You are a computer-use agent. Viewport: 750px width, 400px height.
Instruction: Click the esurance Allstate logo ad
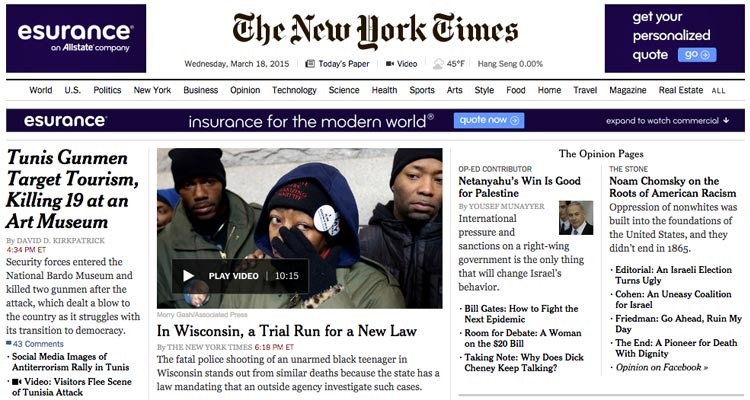76,38
